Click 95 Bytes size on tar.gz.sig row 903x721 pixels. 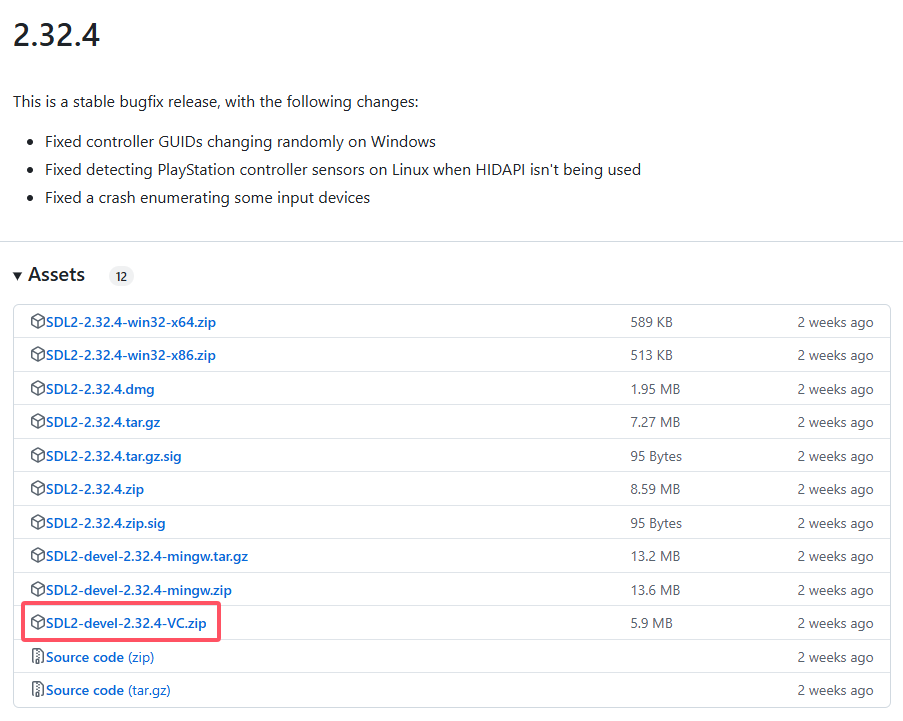(x=656, y=456)
